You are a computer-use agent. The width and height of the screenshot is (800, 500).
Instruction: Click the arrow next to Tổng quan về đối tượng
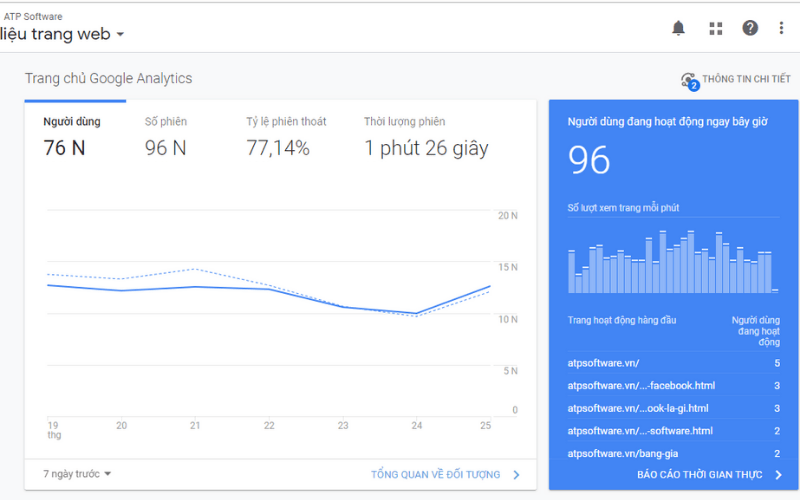[x=516, y=474]
